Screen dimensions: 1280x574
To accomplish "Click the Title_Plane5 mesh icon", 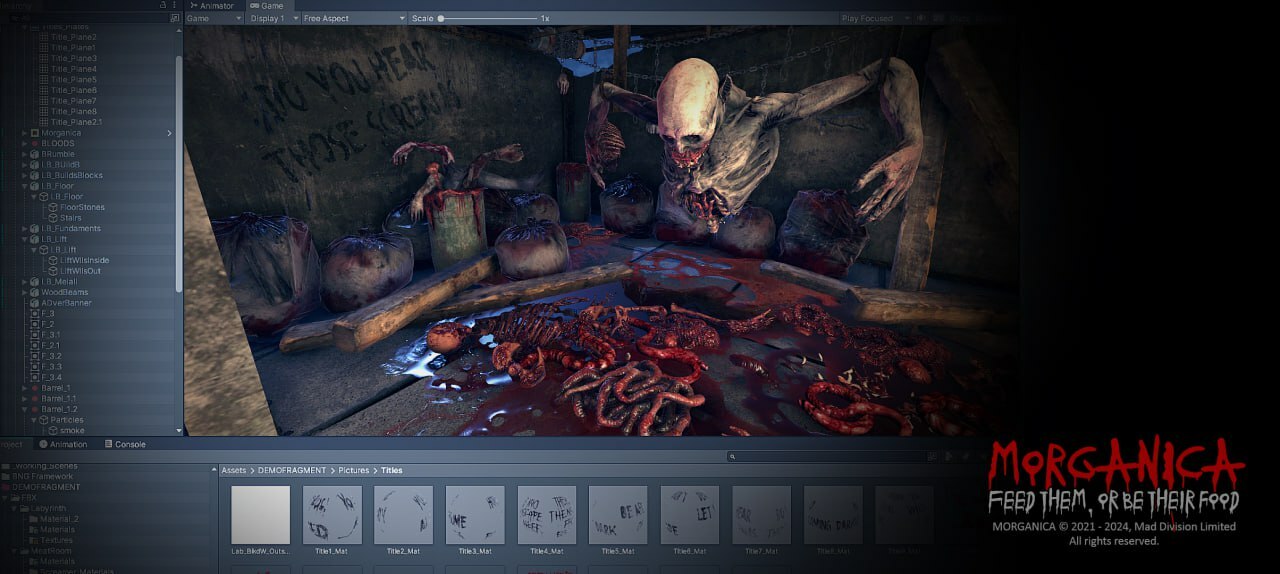I will [x=44, y=79].
